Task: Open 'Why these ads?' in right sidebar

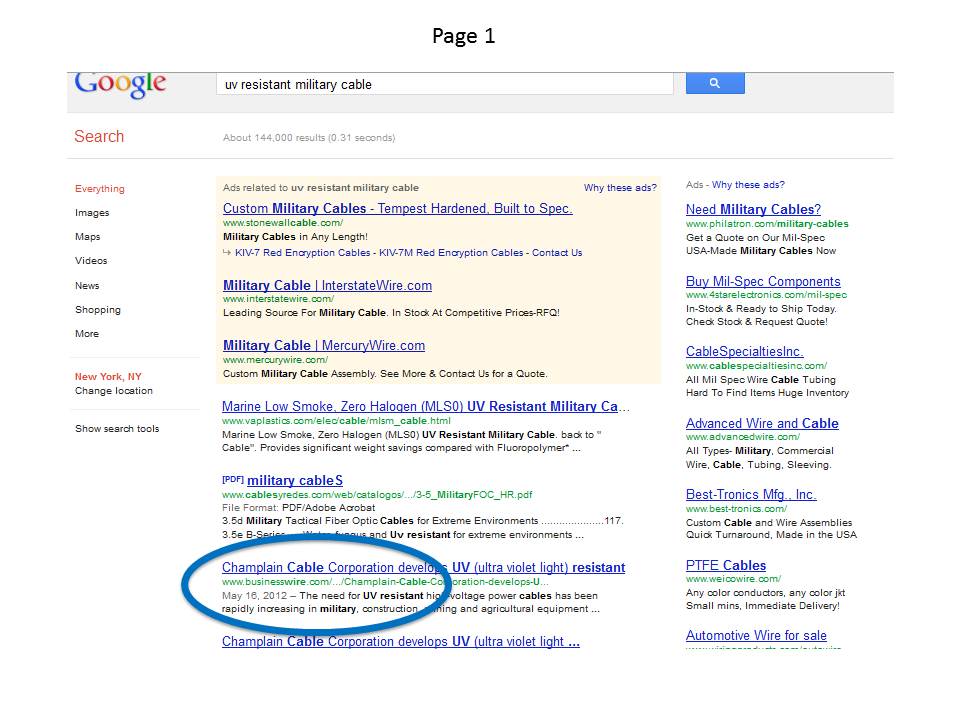Action: click(x=748, y=185)
